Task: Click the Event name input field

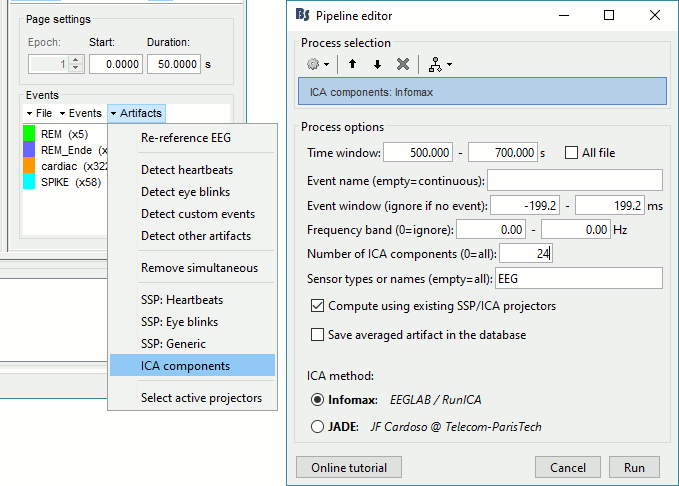Action: click(575, 180)
